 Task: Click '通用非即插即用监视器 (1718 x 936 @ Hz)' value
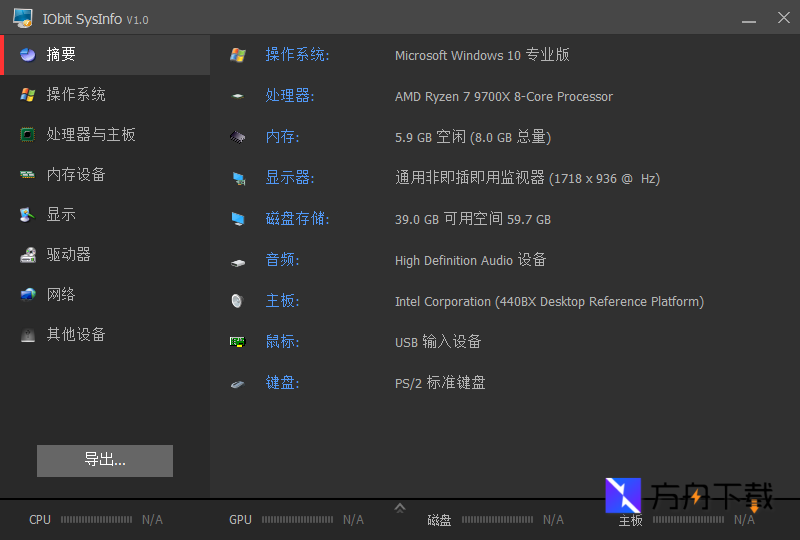[528, 178]
